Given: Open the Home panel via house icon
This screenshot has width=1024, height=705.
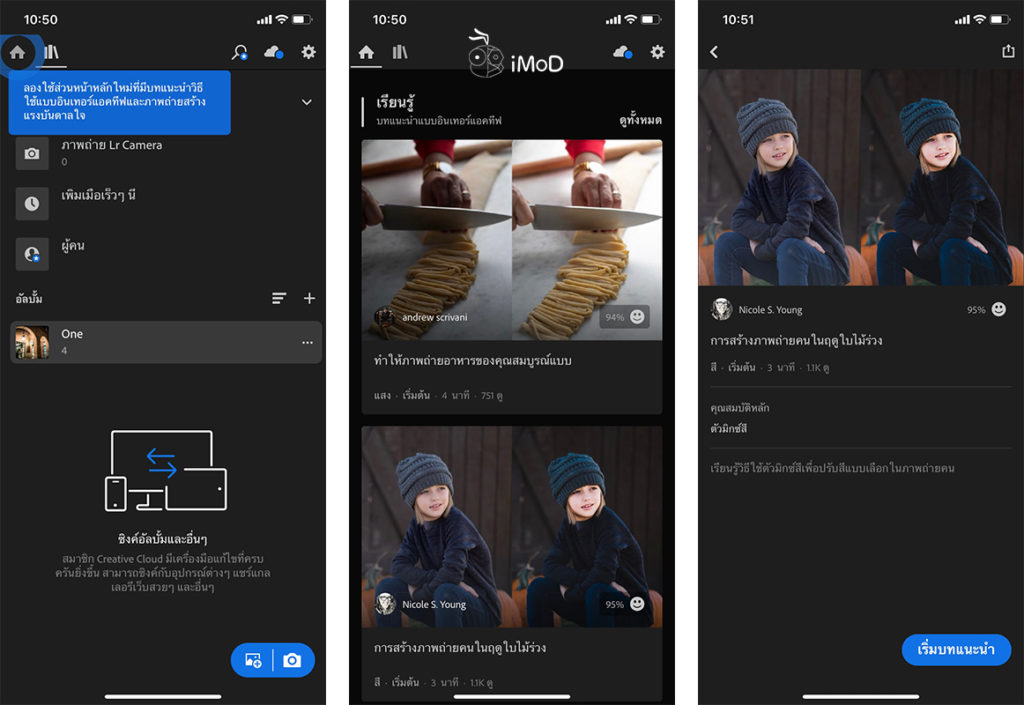Looking at the screenshot, I should tap(18, 52).
